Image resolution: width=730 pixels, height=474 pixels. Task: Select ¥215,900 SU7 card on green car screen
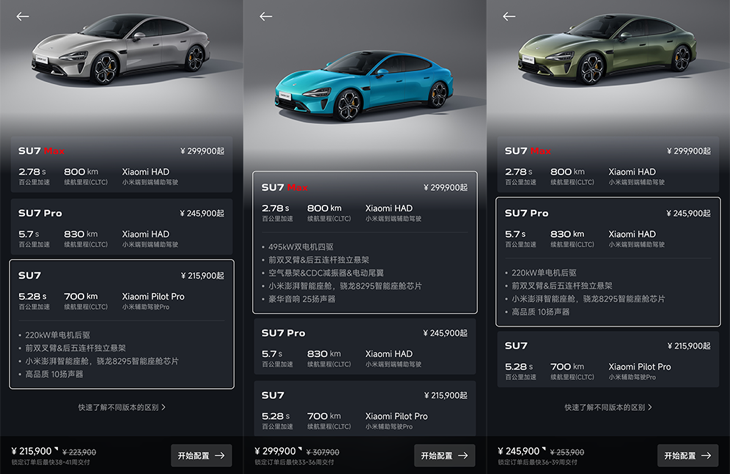click(x=608, y=359)
